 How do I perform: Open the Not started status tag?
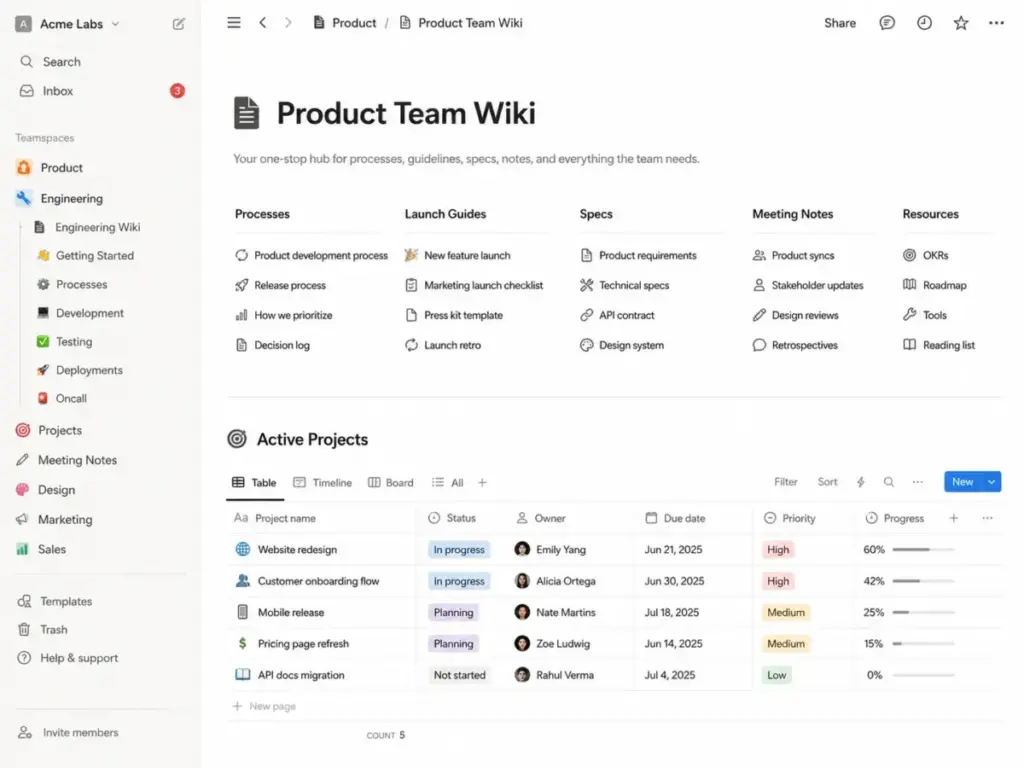460,675
